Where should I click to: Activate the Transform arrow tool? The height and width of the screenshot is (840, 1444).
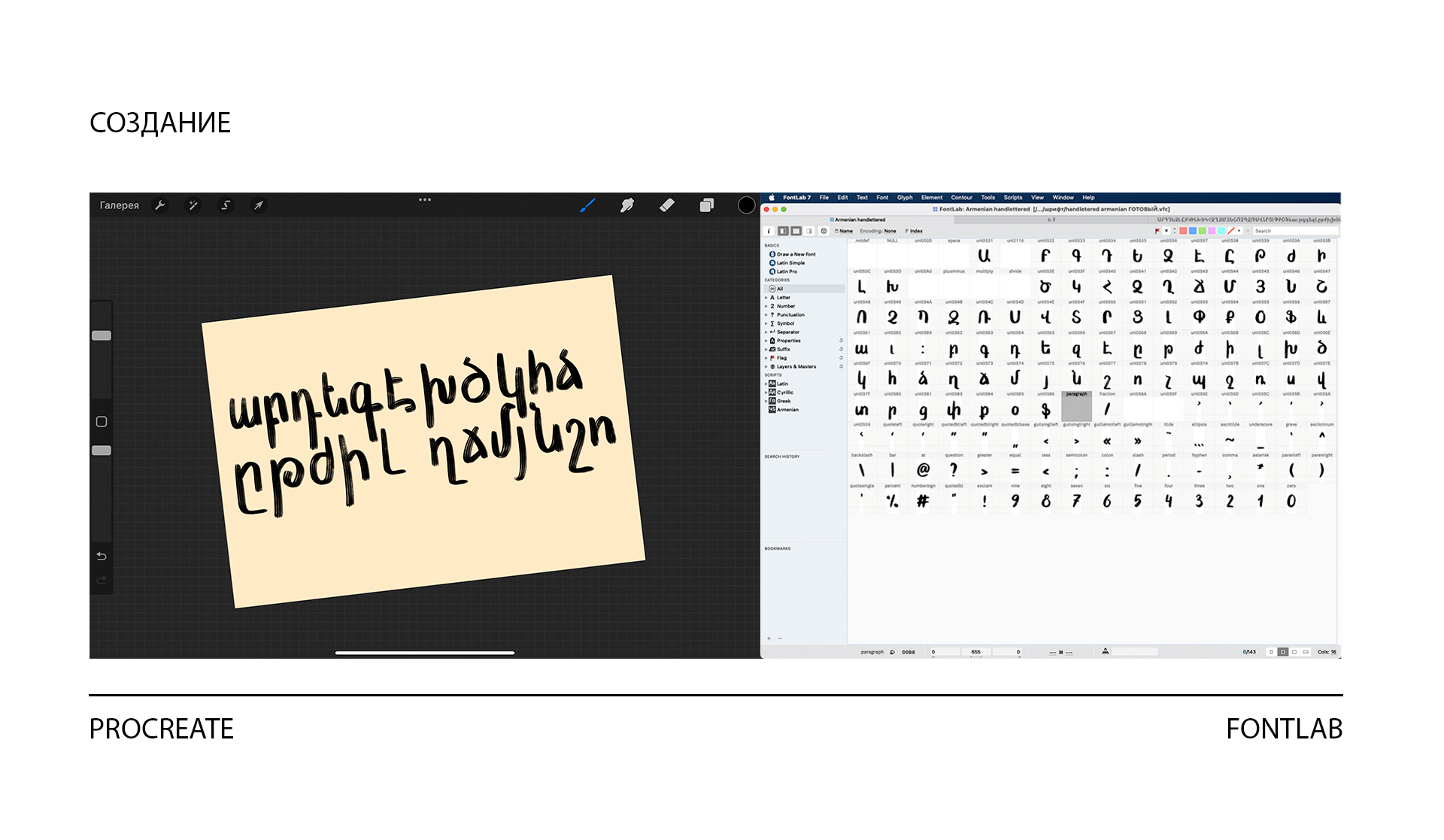pos(259,205)
